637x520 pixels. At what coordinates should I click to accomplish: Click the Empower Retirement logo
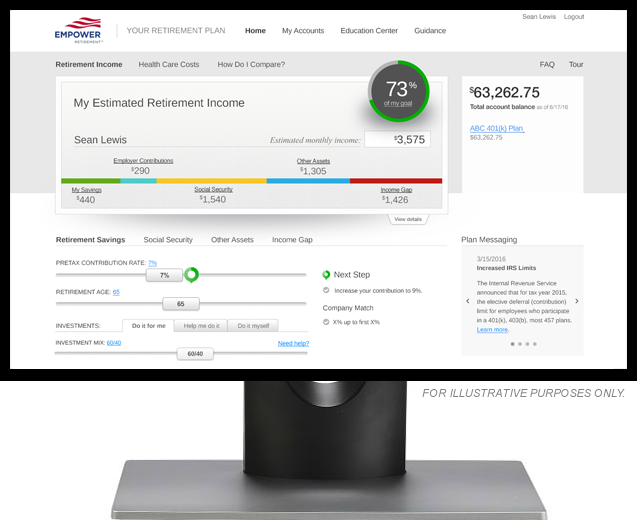click(80, 32)
